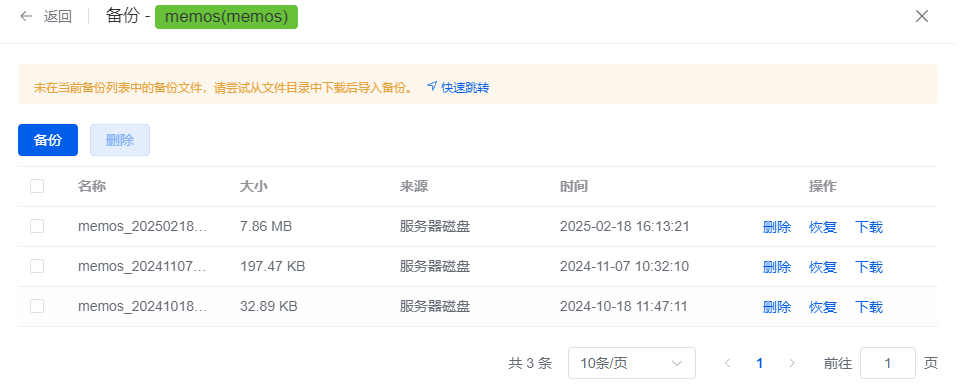Click the memos_20241018... file name
This screenshot has width=966, height=392.
tap(142, 307)
